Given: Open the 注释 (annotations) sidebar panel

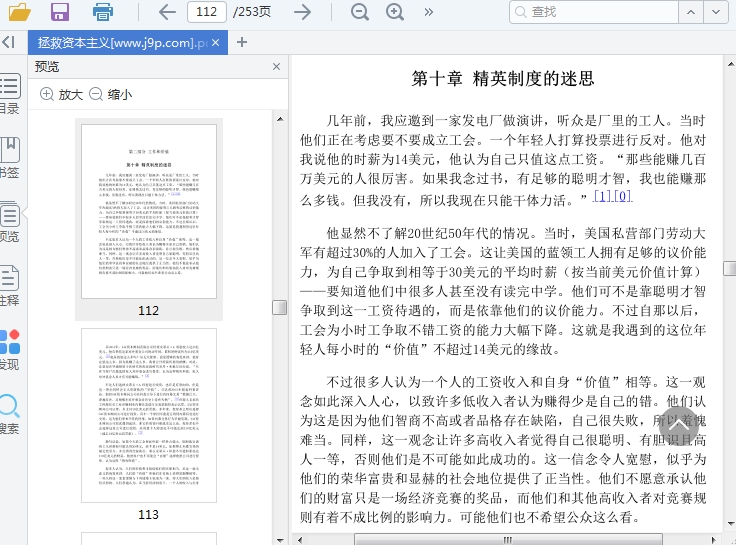Looking at the screenshot, I should (8, 285).
